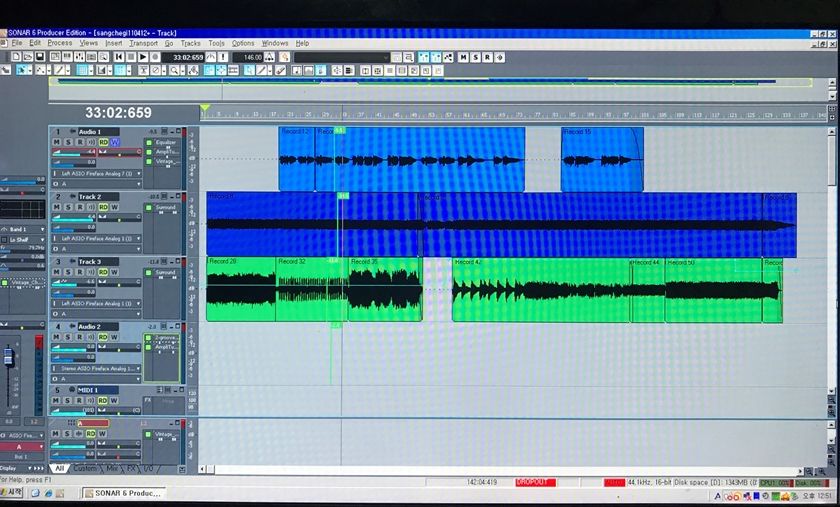Viewport: 840px width, 507px height.
Task: Click the Track 2 pan slider
Action: [120, 218]
